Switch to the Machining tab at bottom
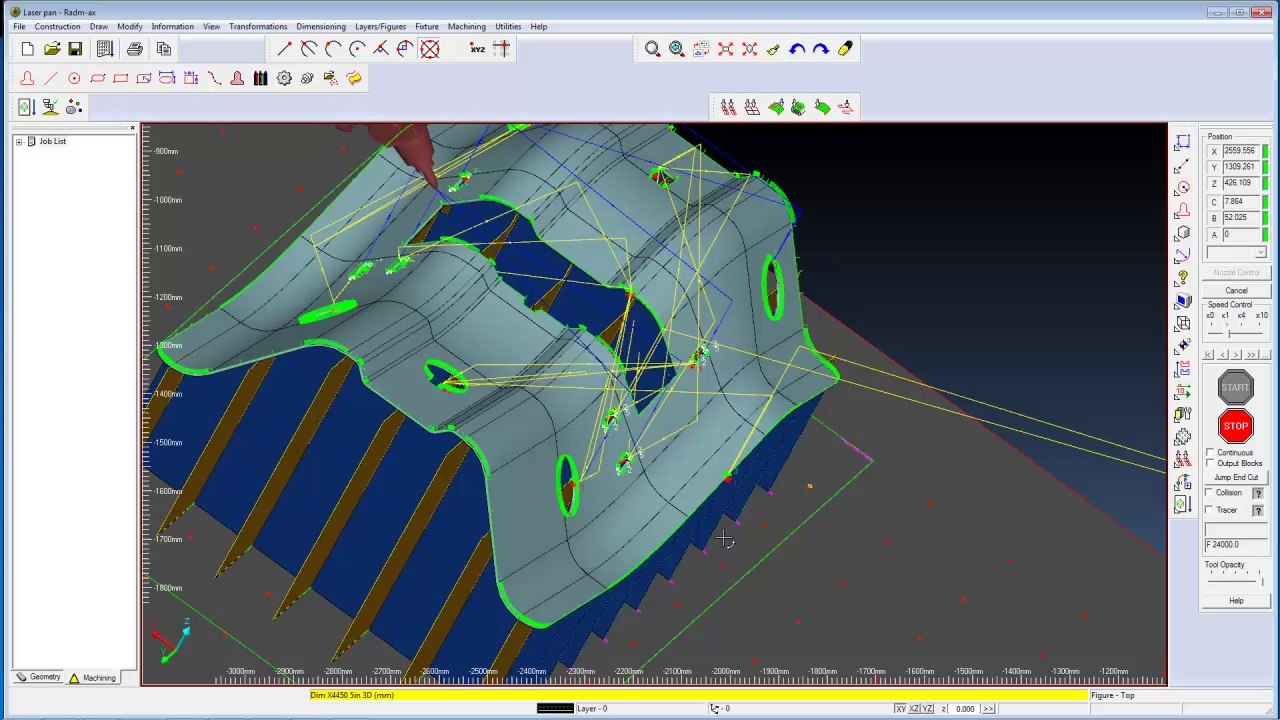This screenshot has height=720, width=1280. click(92, 678)
